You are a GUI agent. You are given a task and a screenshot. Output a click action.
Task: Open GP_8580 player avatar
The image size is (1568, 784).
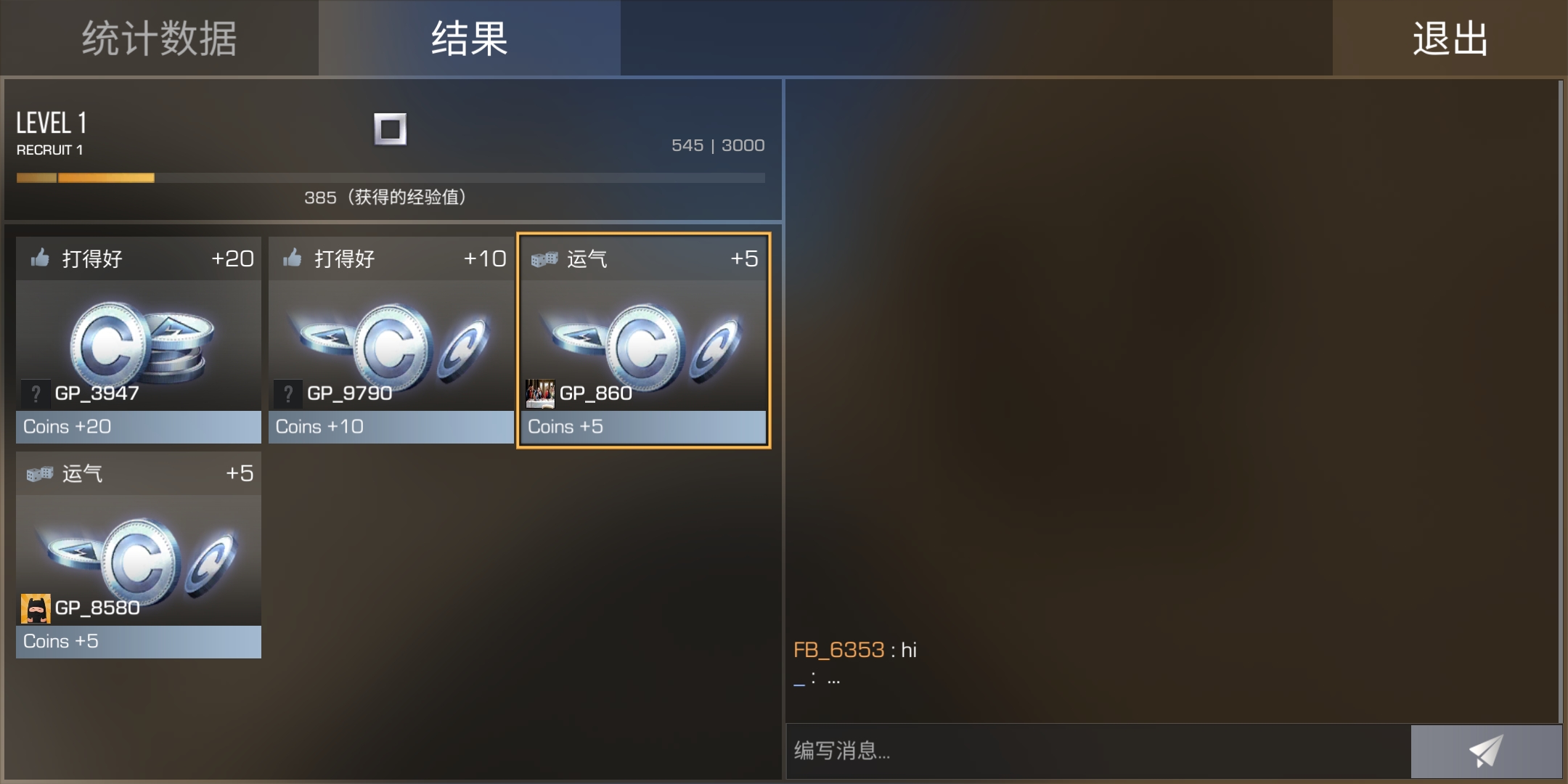click(x=36, y=608)
